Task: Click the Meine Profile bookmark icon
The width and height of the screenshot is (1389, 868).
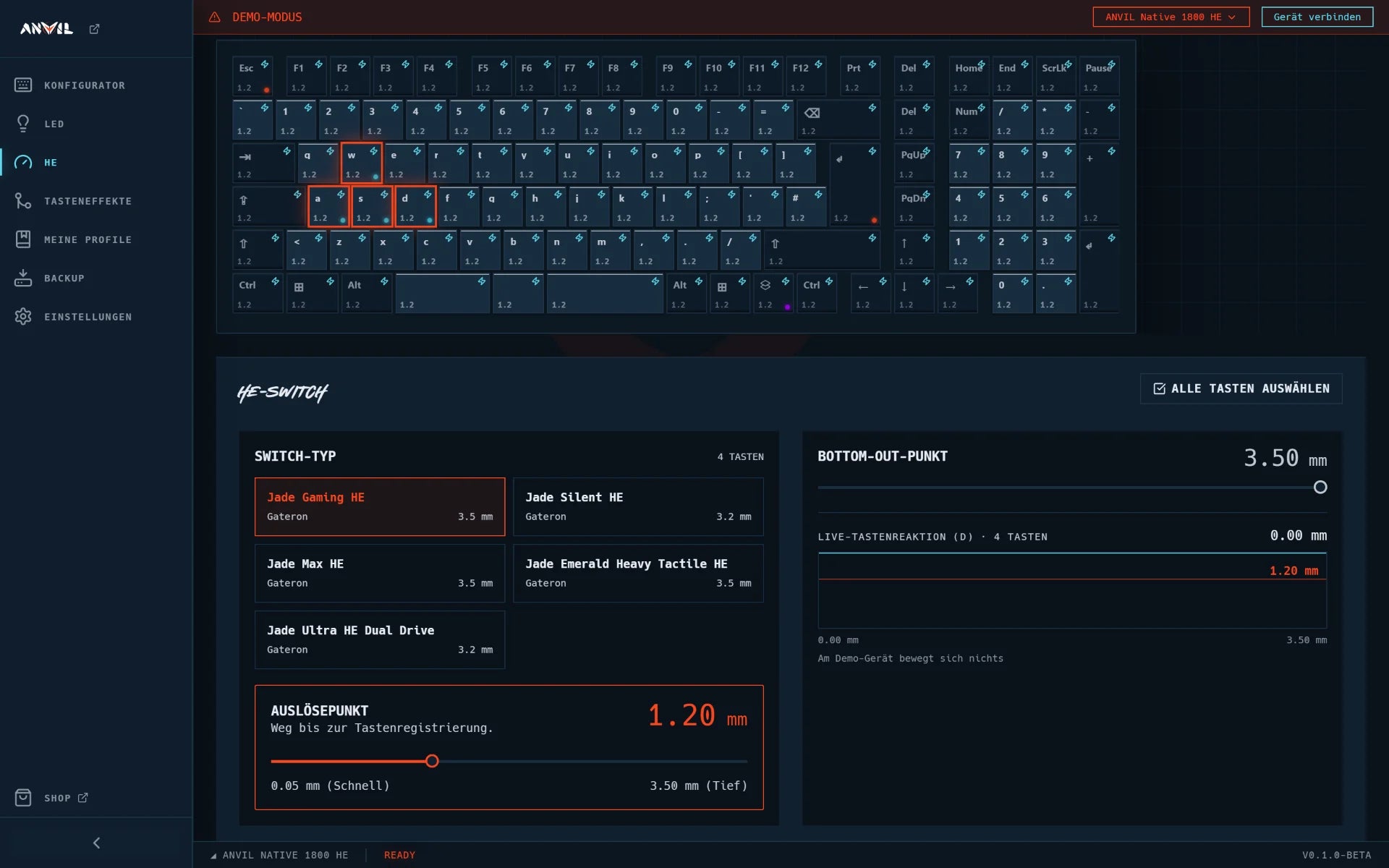Action: tap(23, 239)
